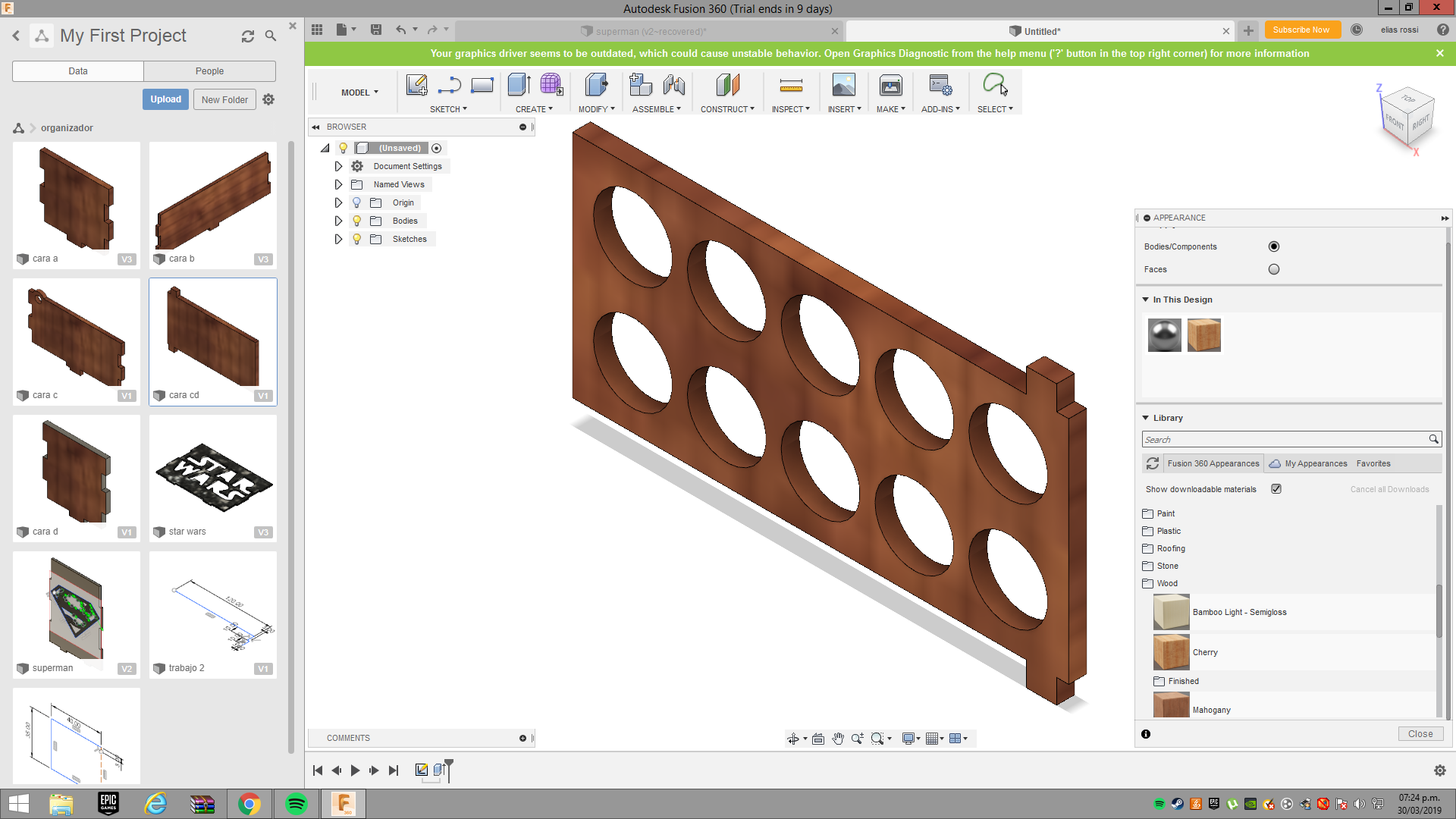
Task: Switch to People tab in panel
Action: click(x=210, y=70)
